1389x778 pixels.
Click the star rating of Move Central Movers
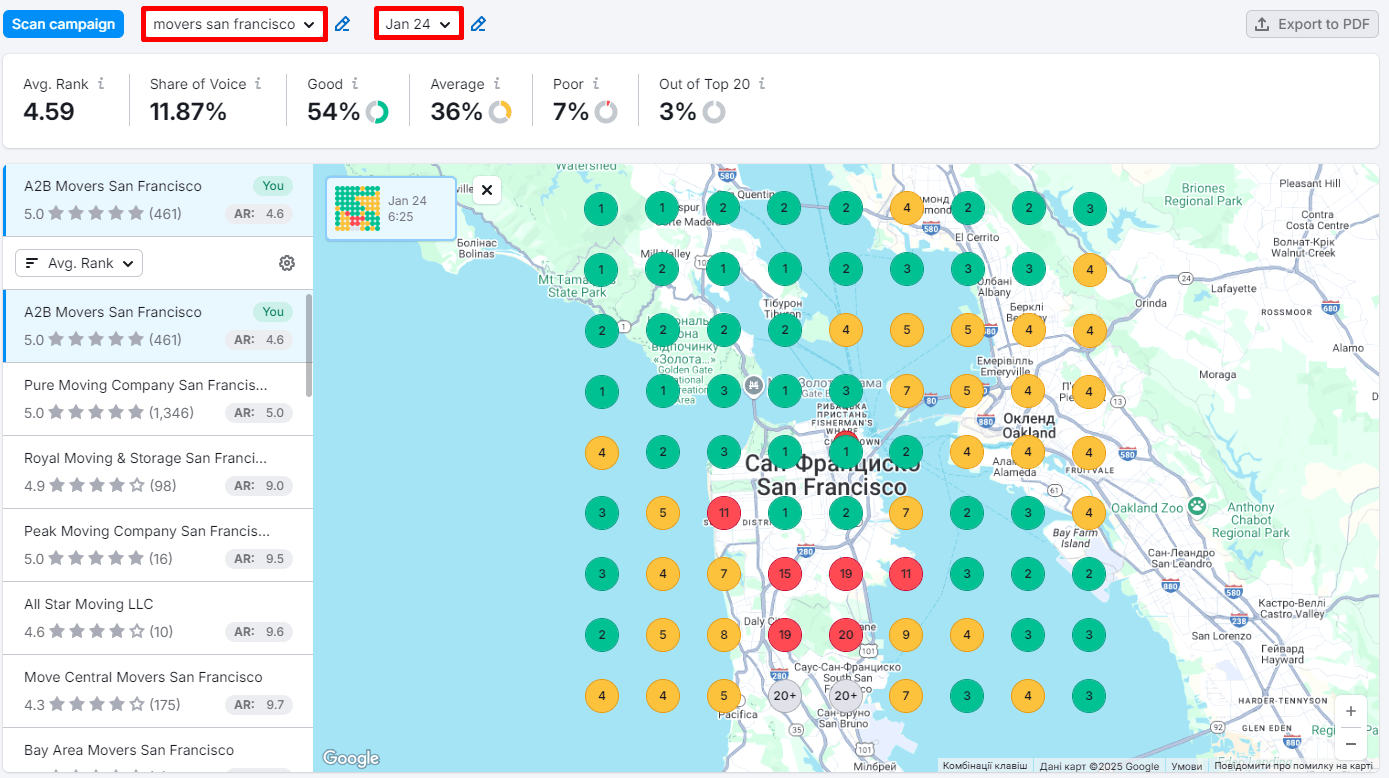click(97, 705)
